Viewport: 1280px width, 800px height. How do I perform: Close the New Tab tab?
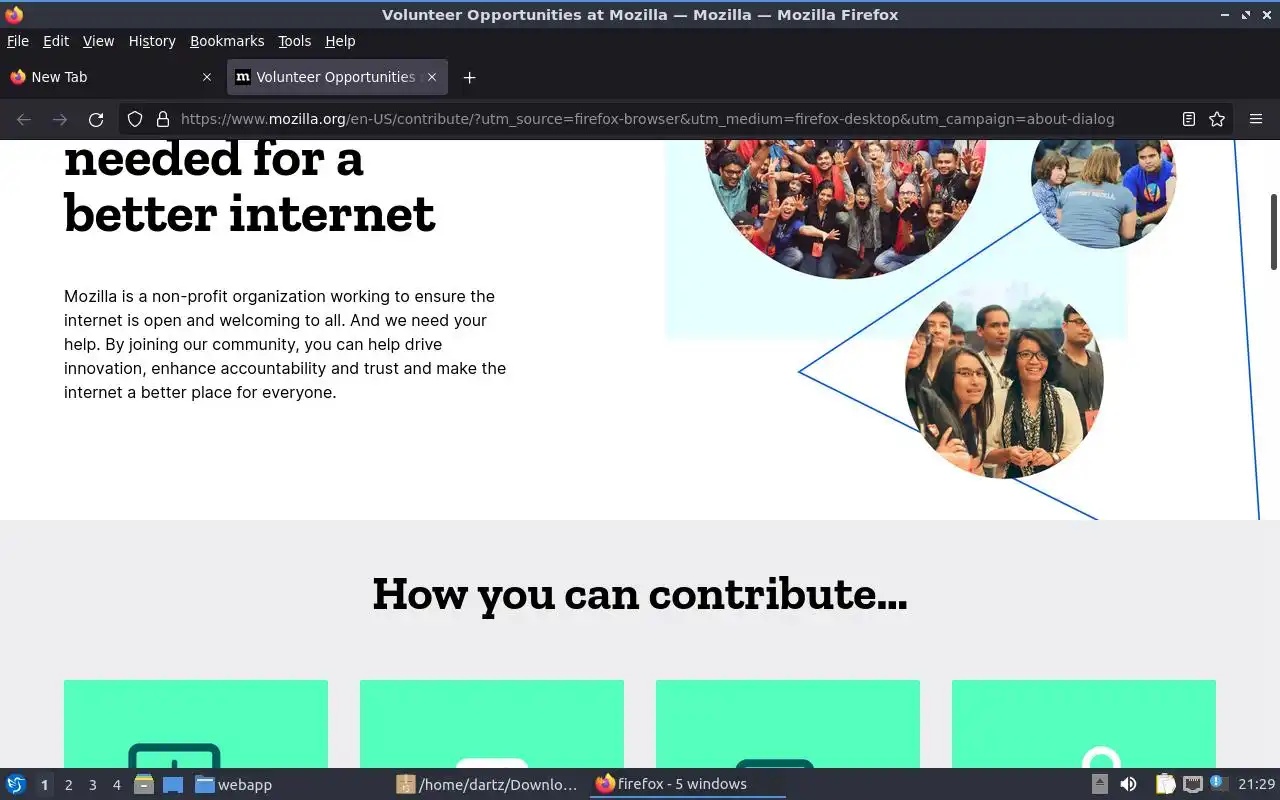pyautogui.click(x=207, y=77)
